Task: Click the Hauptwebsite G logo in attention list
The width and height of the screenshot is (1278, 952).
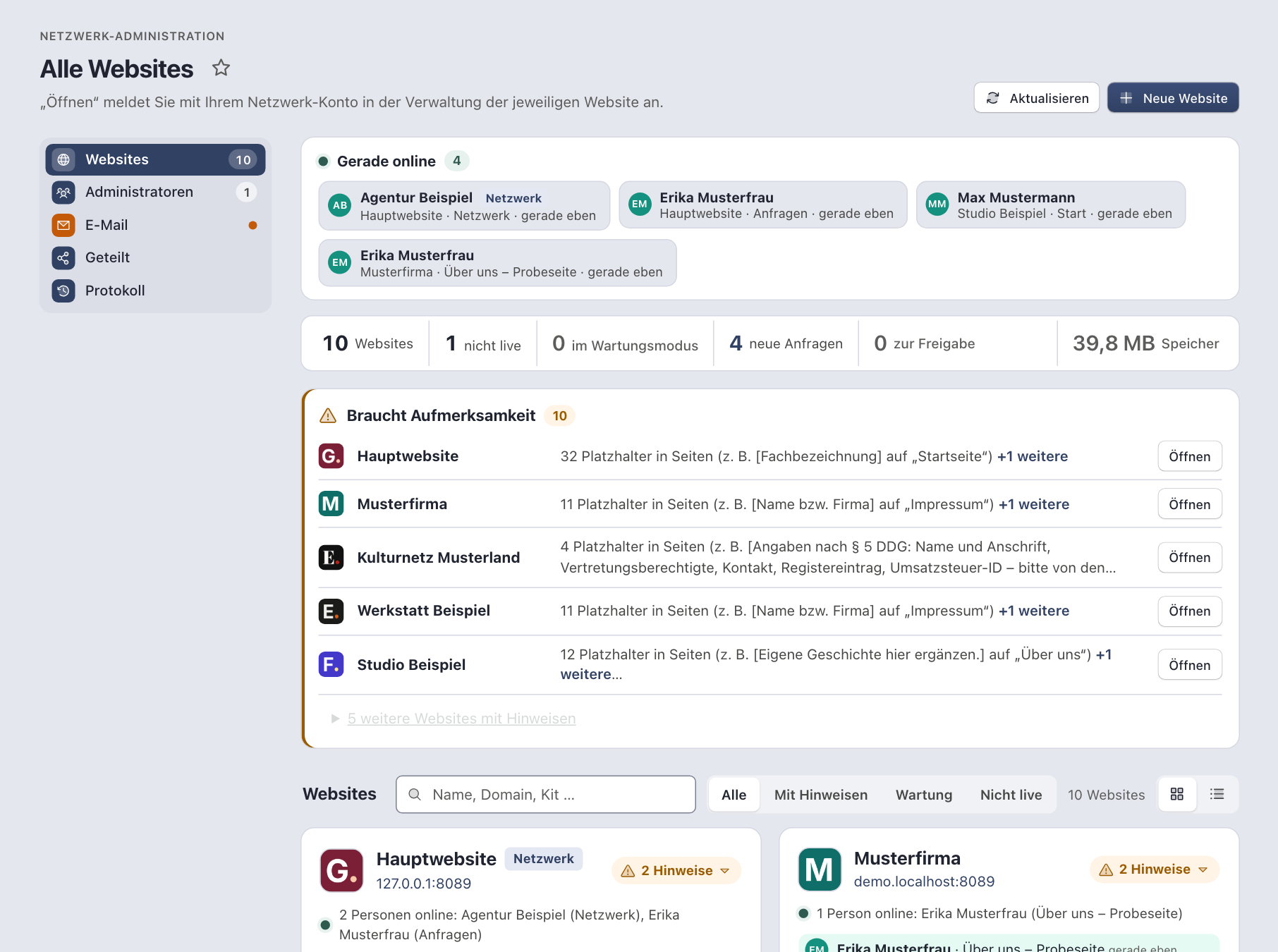Action: pos(331,456)
